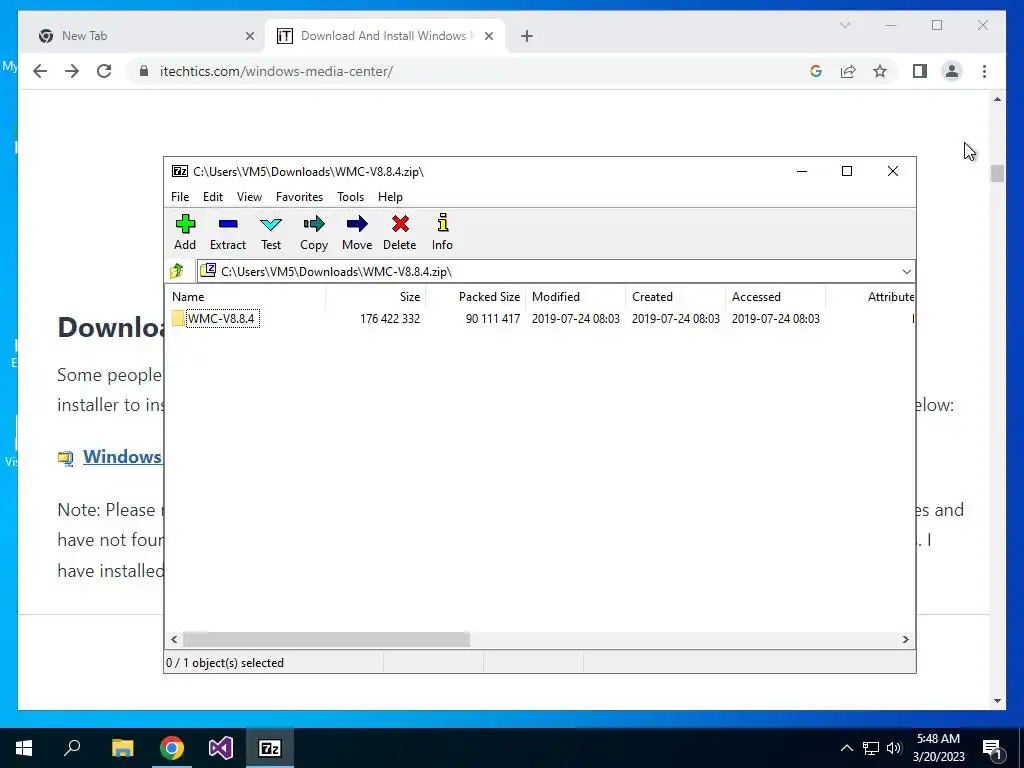1024x768 pixels.
Task: Click Visual Studio taskbar icon
Action: pos(221,748)
